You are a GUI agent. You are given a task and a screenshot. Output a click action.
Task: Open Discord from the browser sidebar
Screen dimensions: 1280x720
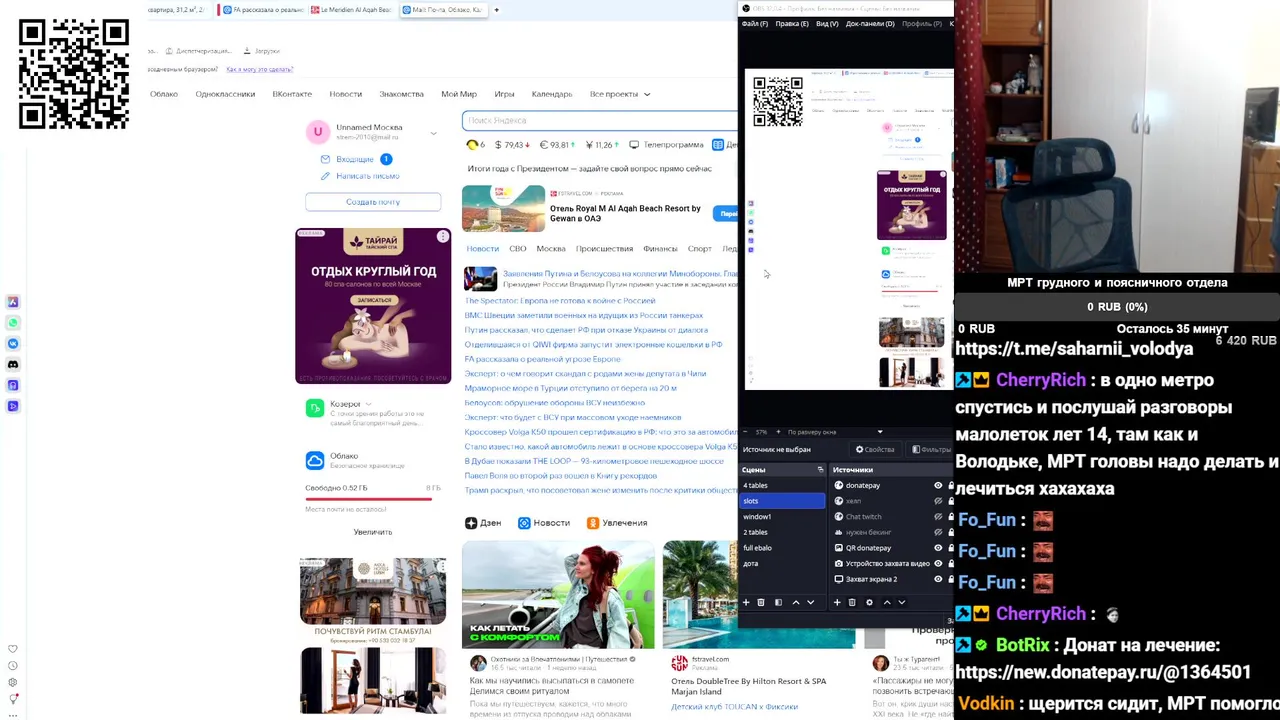(x=13, y=364)
